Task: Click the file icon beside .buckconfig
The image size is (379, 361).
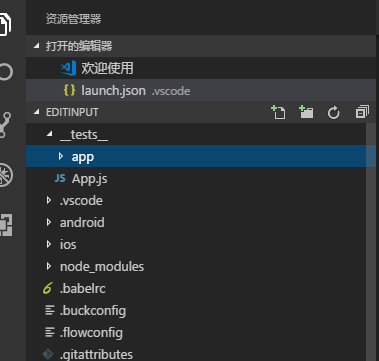Action: [50, 311]
